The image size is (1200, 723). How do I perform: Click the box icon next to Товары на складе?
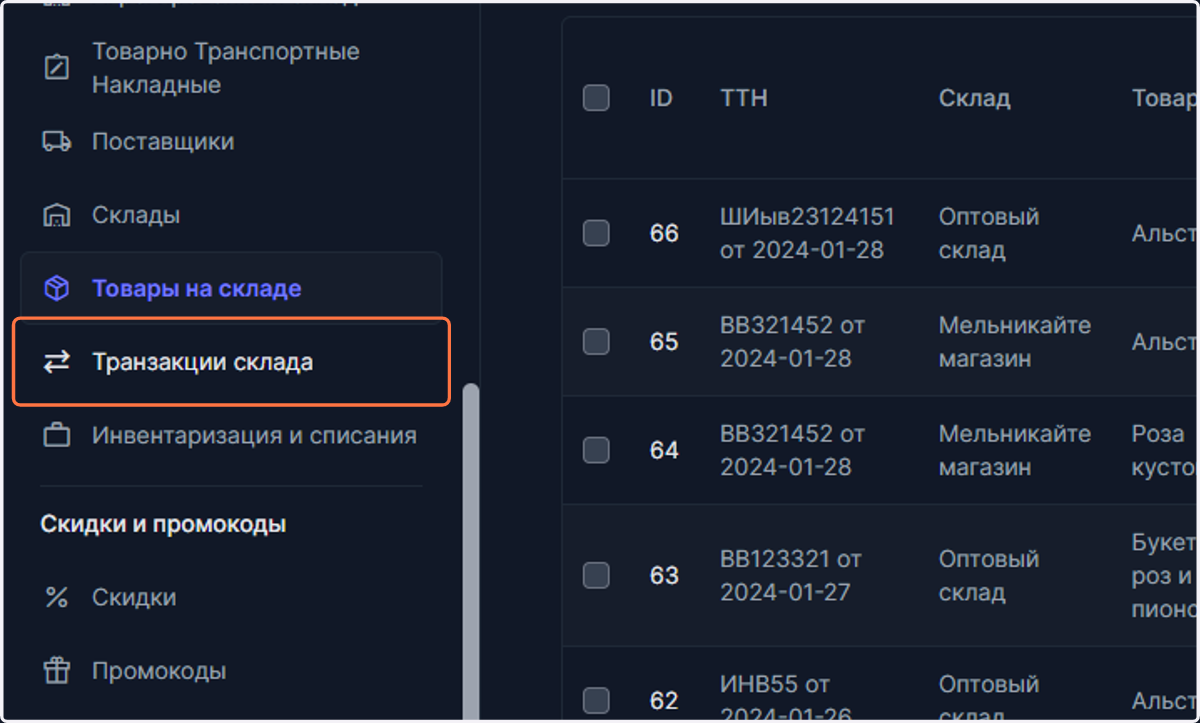[x=57, y=289]
